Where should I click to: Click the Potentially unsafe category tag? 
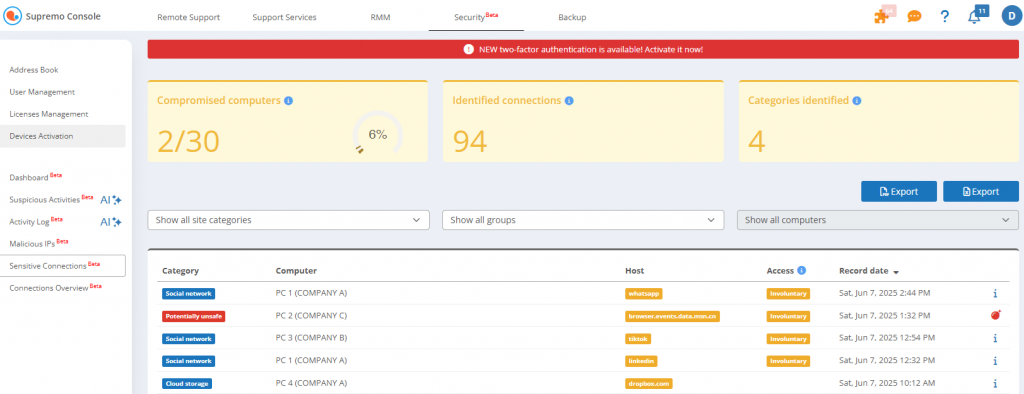(x=193, y=316)
